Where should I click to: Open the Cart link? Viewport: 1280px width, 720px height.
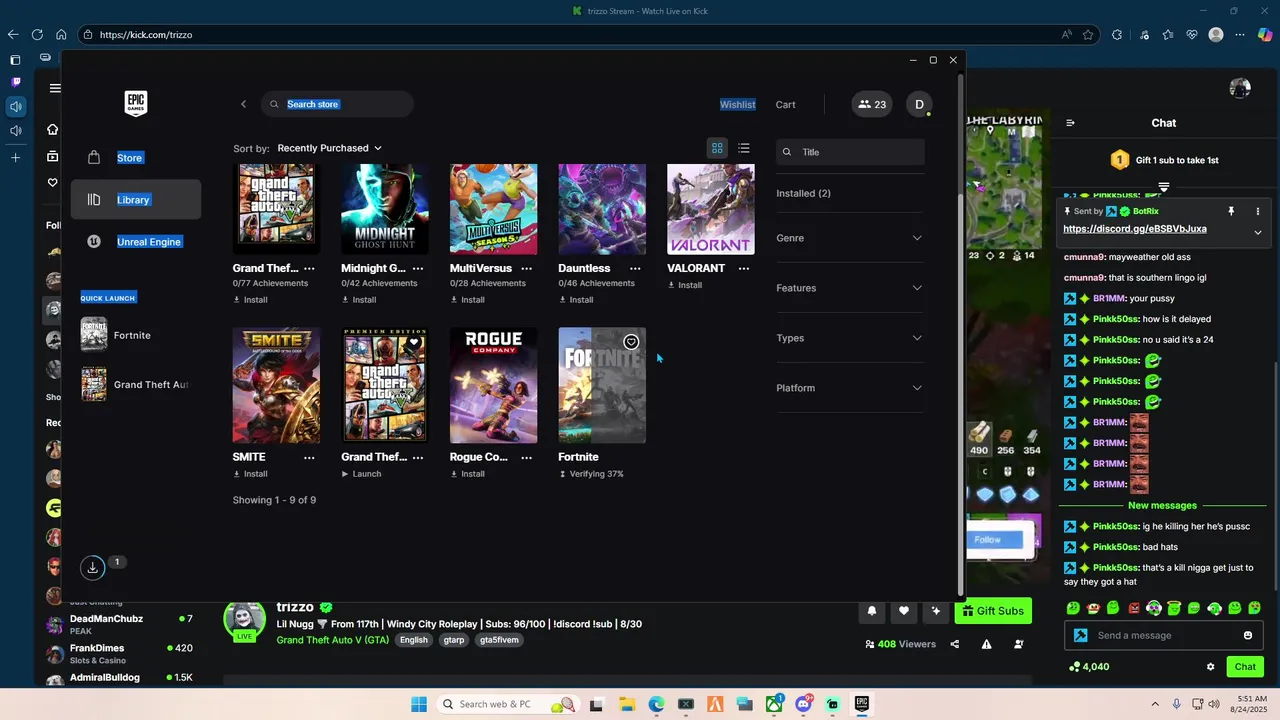pyautogui.click(x=786, y=104)
